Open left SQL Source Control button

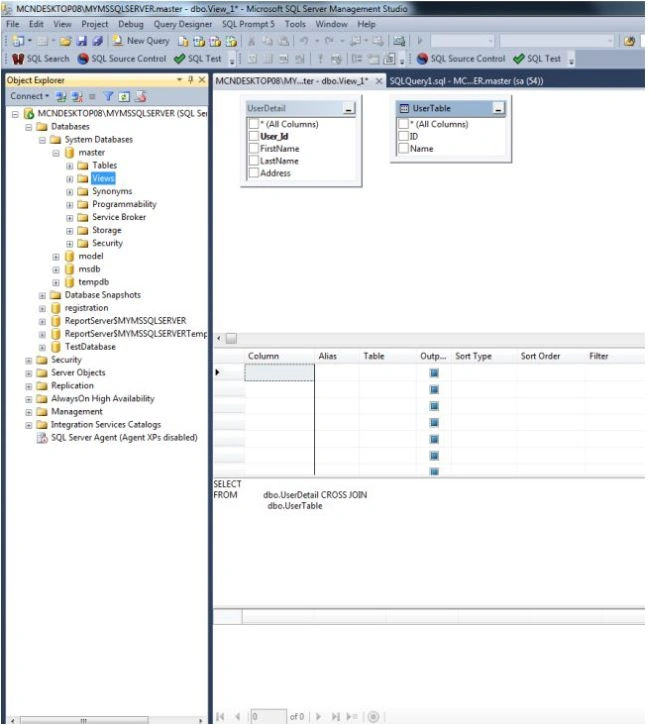pos(122,59)
